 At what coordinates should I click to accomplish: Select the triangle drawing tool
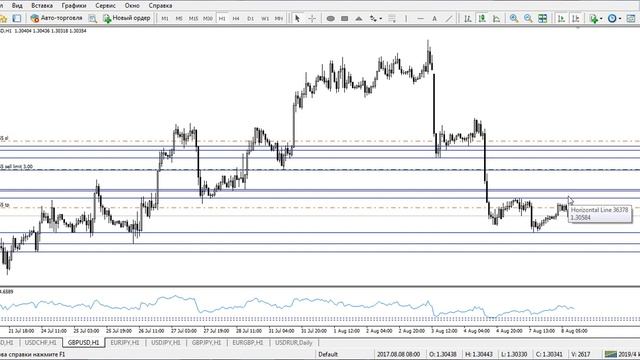pyautogui.click(x=359, y=18)
